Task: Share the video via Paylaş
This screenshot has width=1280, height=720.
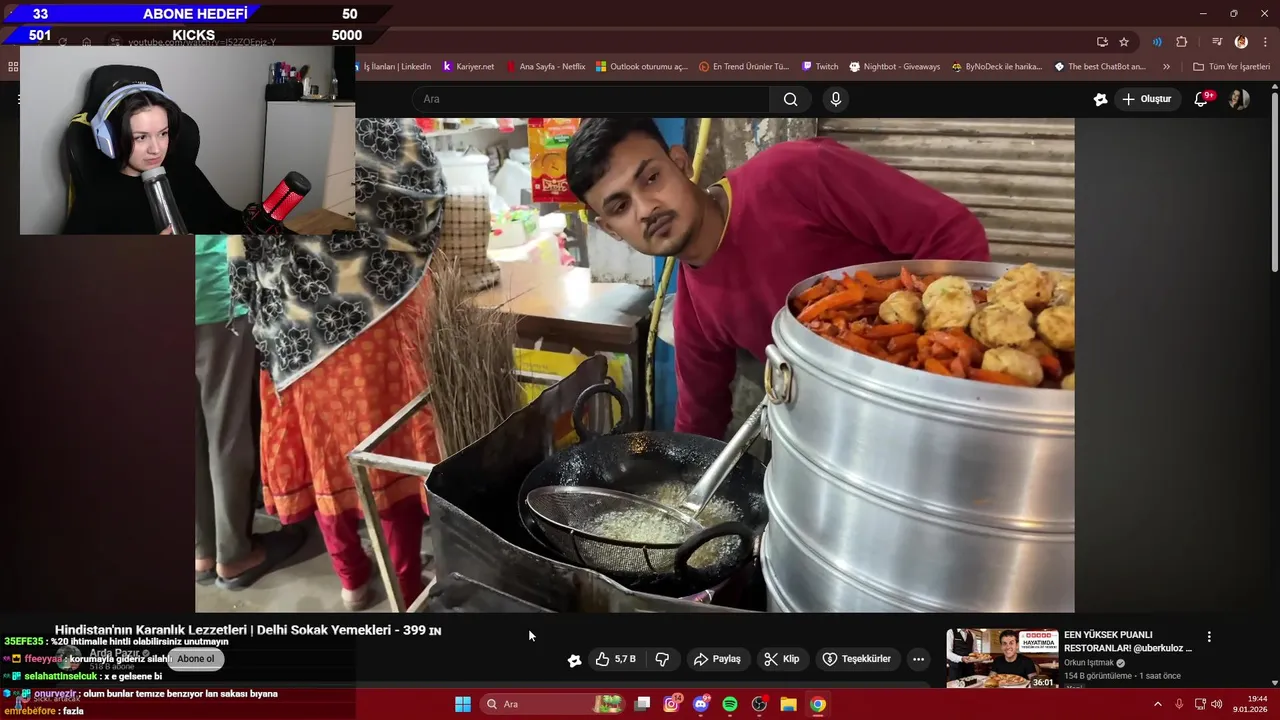Action: click(717, 659)
